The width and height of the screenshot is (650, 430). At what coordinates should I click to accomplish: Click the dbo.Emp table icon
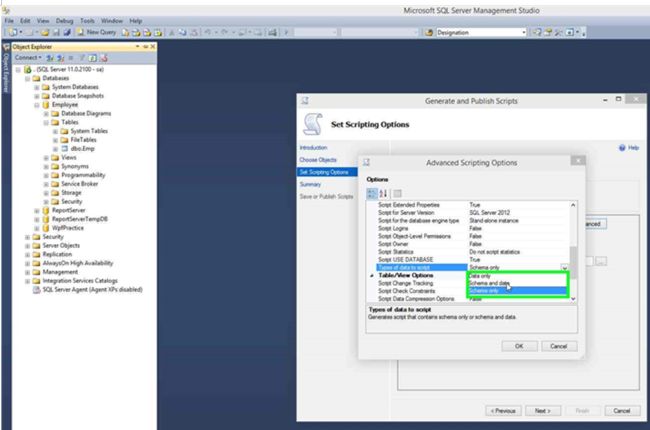(65, 148)
